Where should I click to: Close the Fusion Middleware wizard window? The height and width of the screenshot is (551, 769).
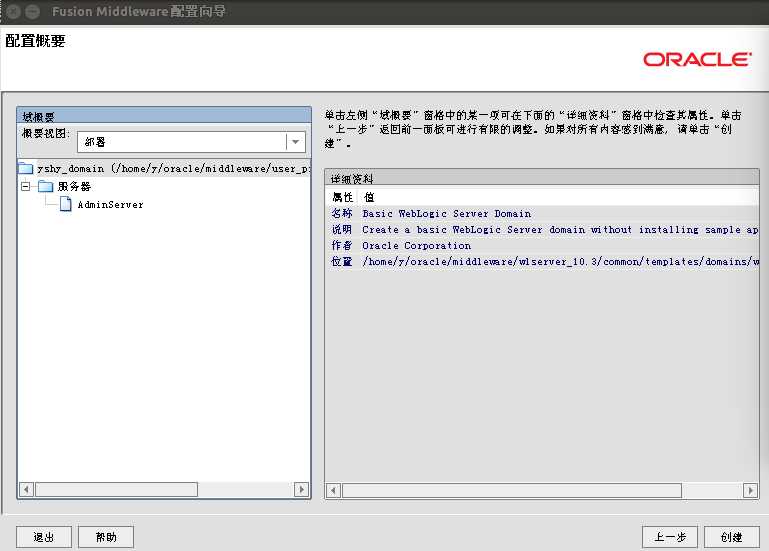13,11
